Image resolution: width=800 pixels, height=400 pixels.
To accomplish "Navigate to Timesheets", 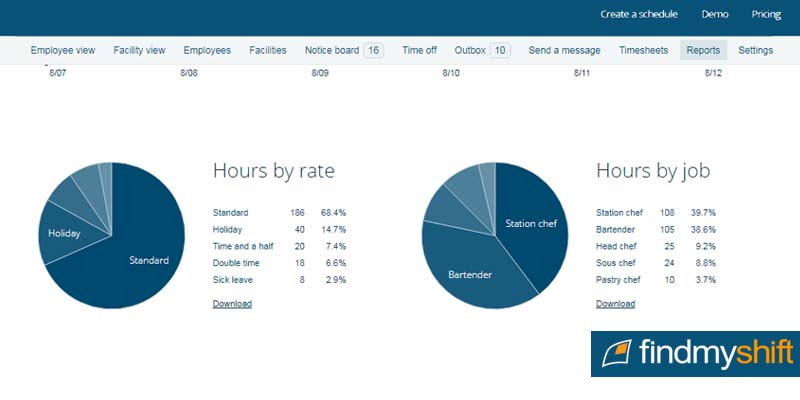I will pyautogui.click(x=643, y=50).
